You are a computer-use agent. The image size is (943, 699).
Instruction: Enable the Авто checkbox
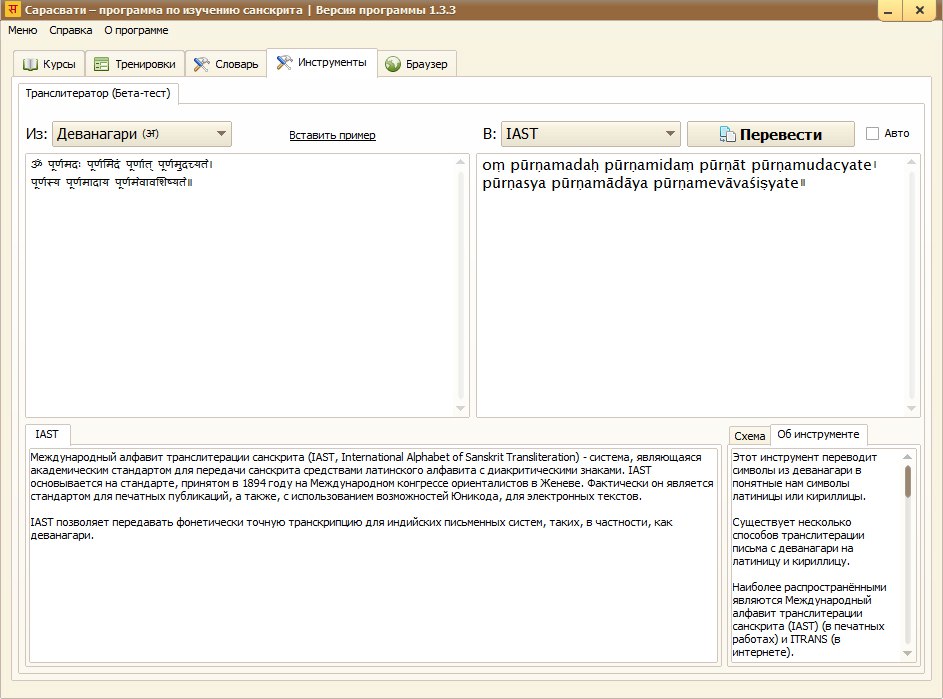[x=872, y=133]
